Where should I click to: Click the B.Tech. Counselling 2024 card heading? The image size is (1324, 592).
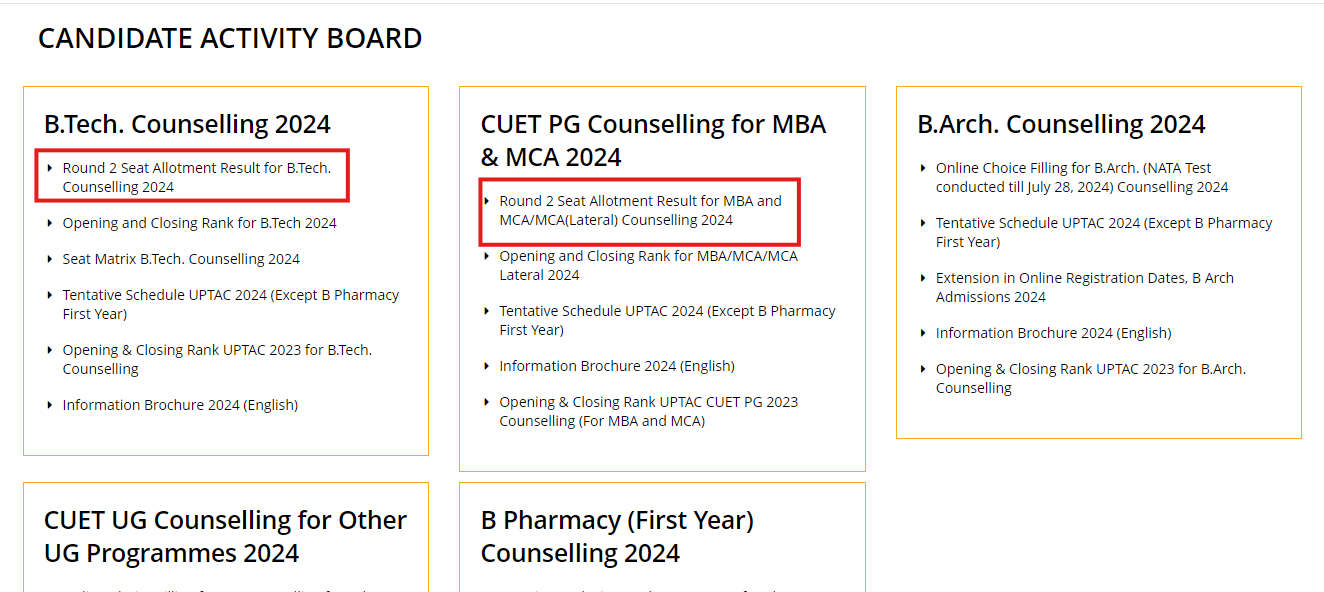click(x=187, y=124)
